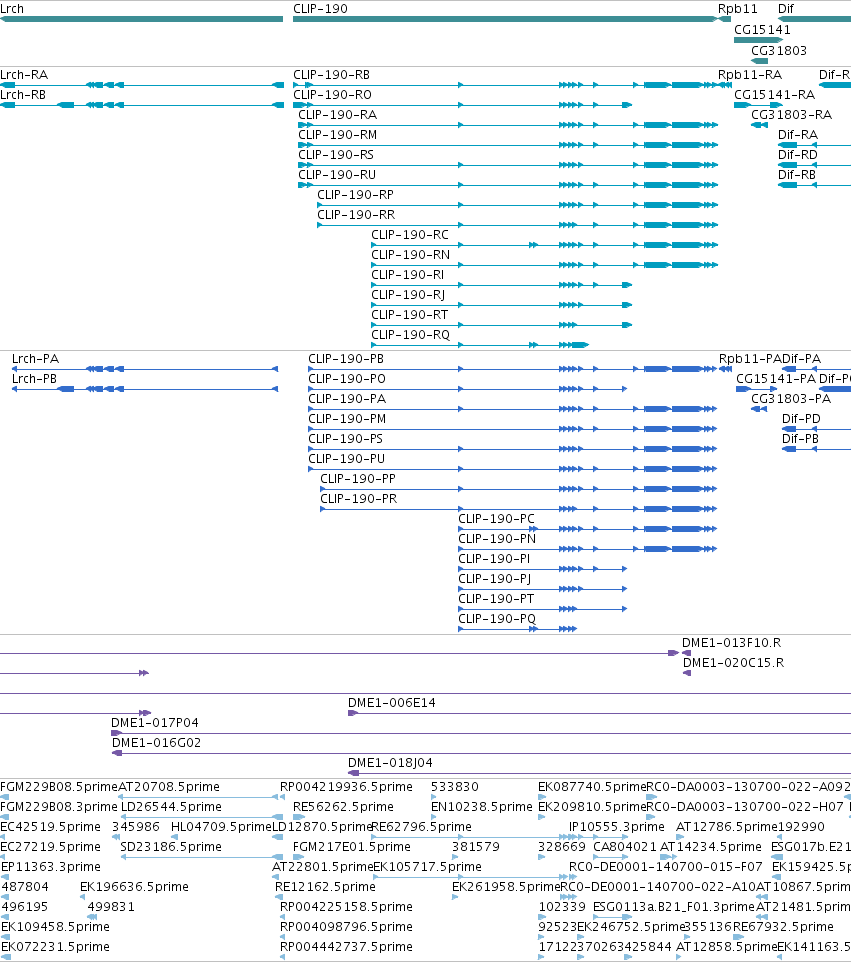
Task: Select protein CLIP-190-PJ
Action: (495, 579)
